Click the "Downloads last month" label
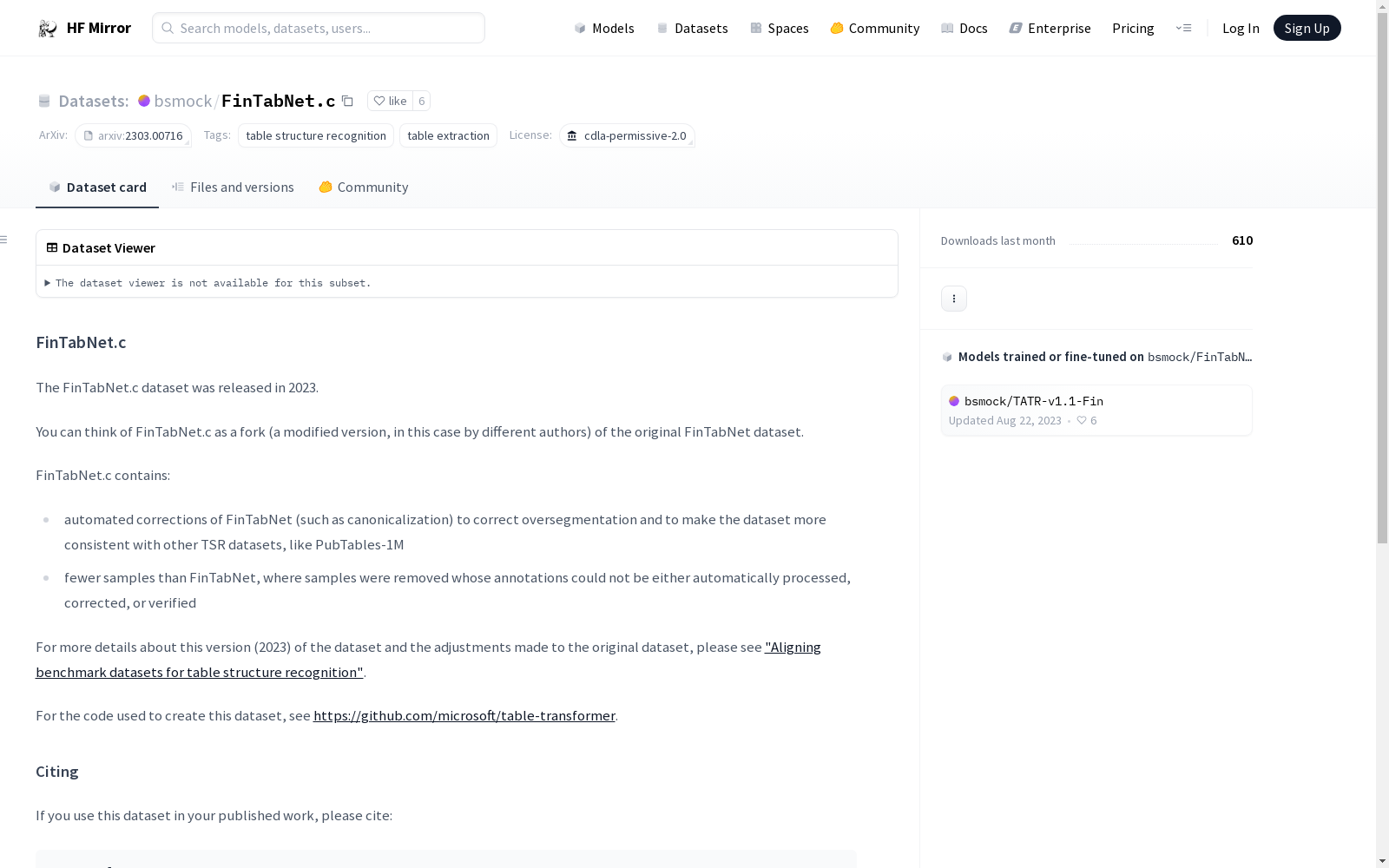 (x=998, y=240)
